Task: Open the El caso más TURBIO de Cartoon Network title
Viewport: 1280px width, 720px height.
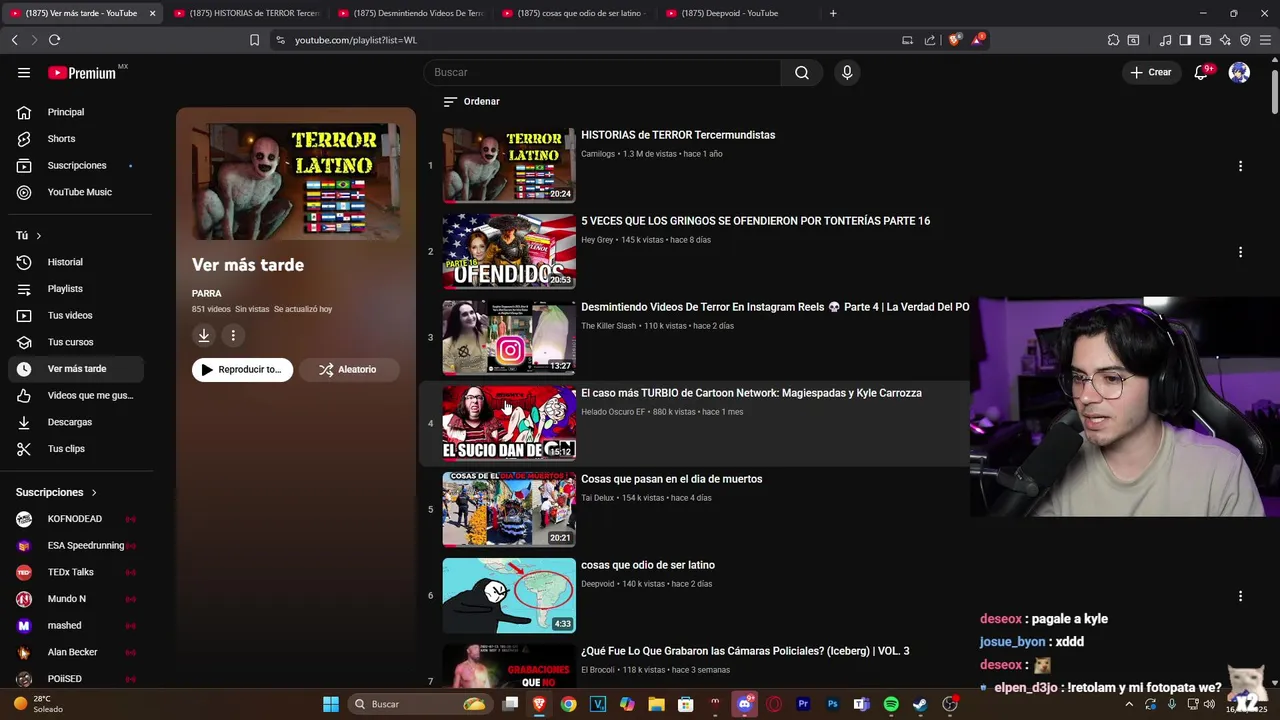Action: coord(751,393)
